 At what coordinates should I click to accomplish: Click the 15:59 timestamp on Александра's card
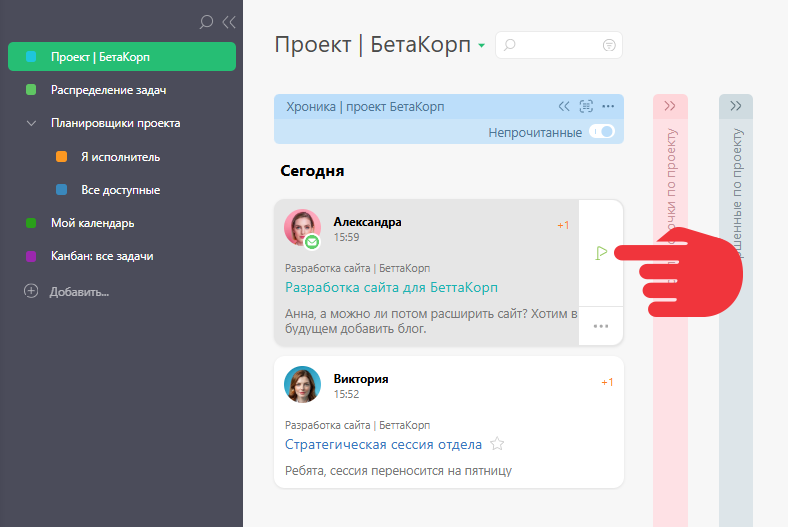tap(346, 237)
